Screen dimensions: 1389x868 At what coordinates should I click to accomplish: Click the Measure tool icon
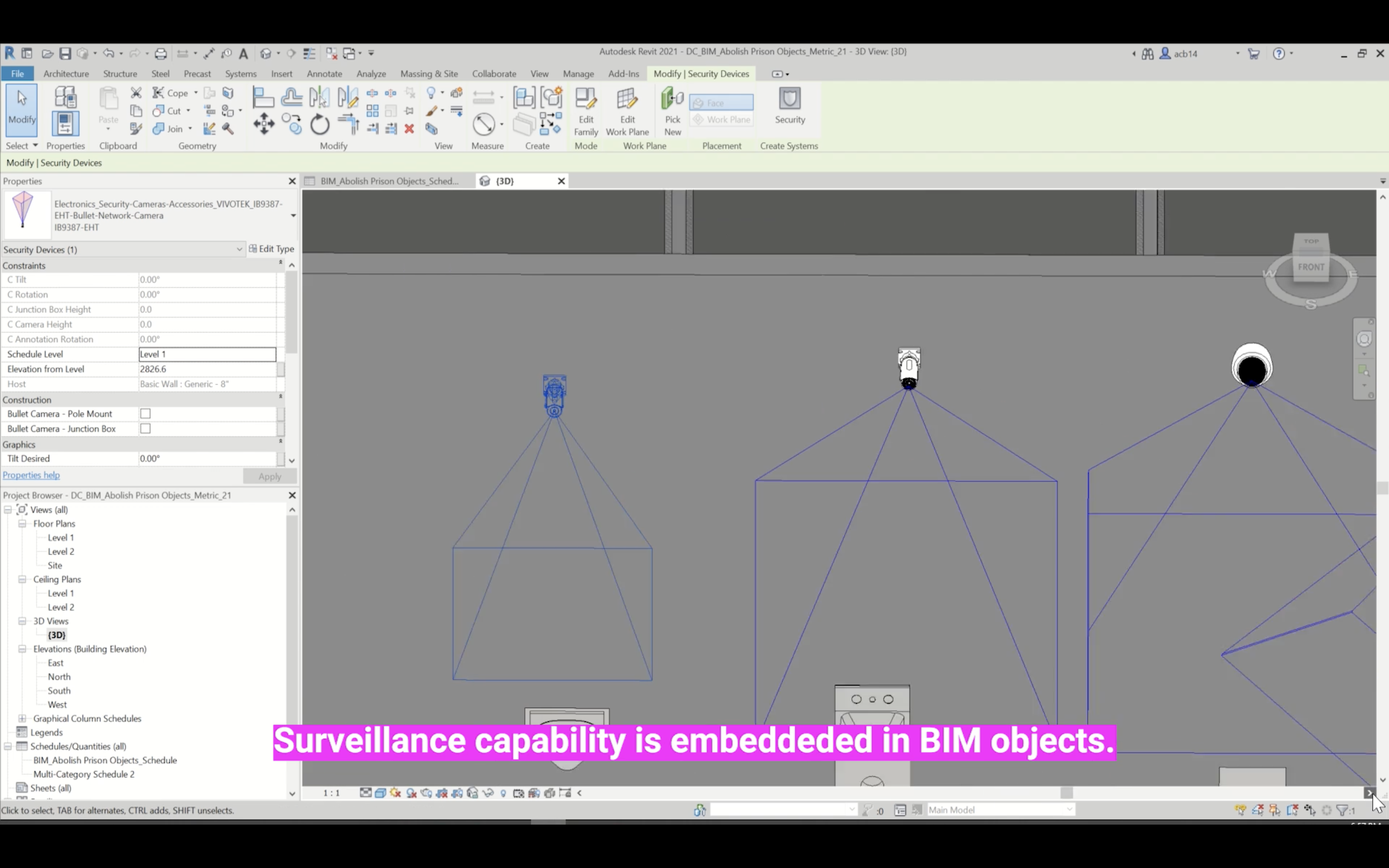pyautogui.click(x=484, y=124)
